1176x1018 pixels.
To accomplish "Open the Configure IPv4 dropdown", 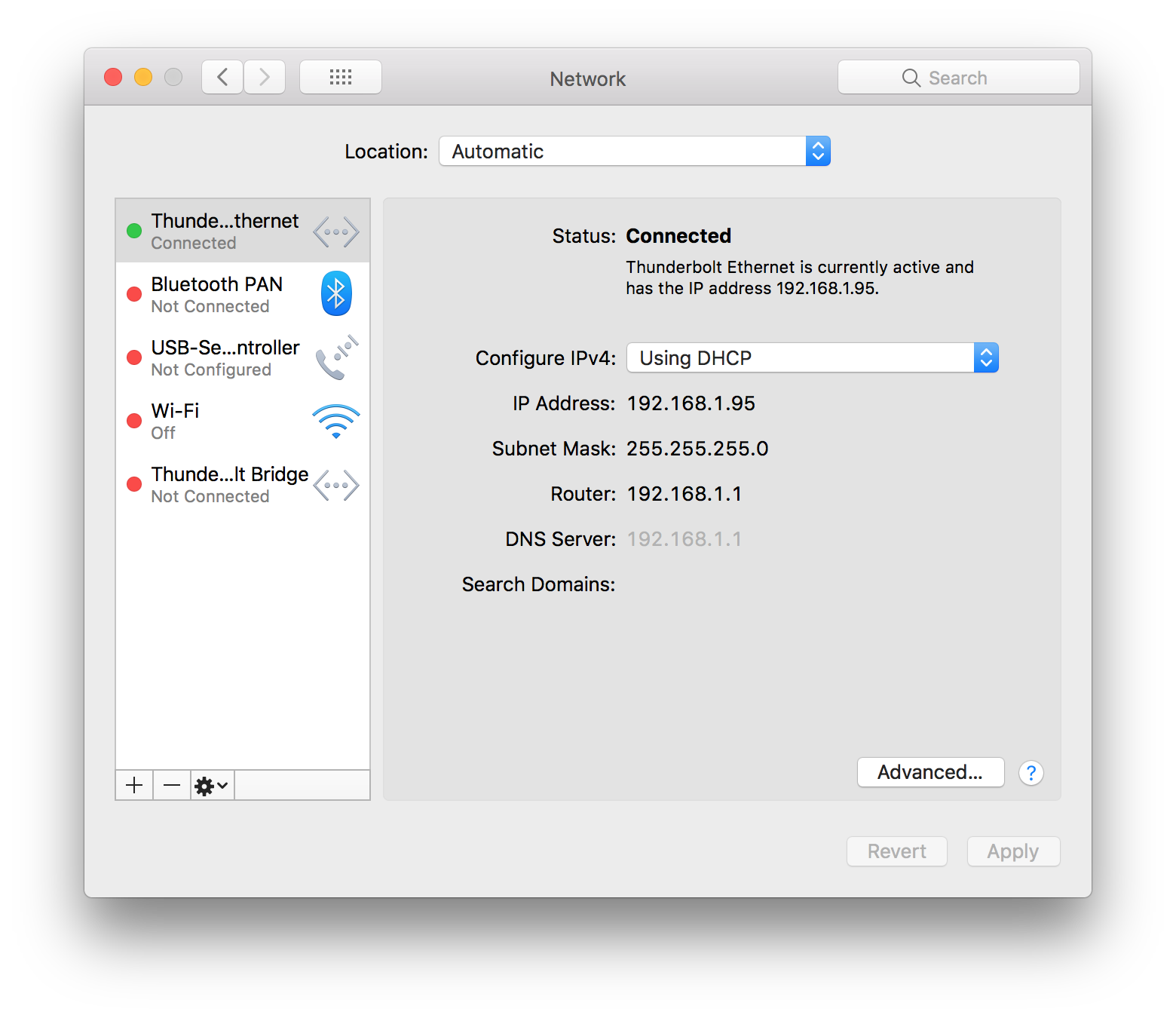I will [812, 357].
